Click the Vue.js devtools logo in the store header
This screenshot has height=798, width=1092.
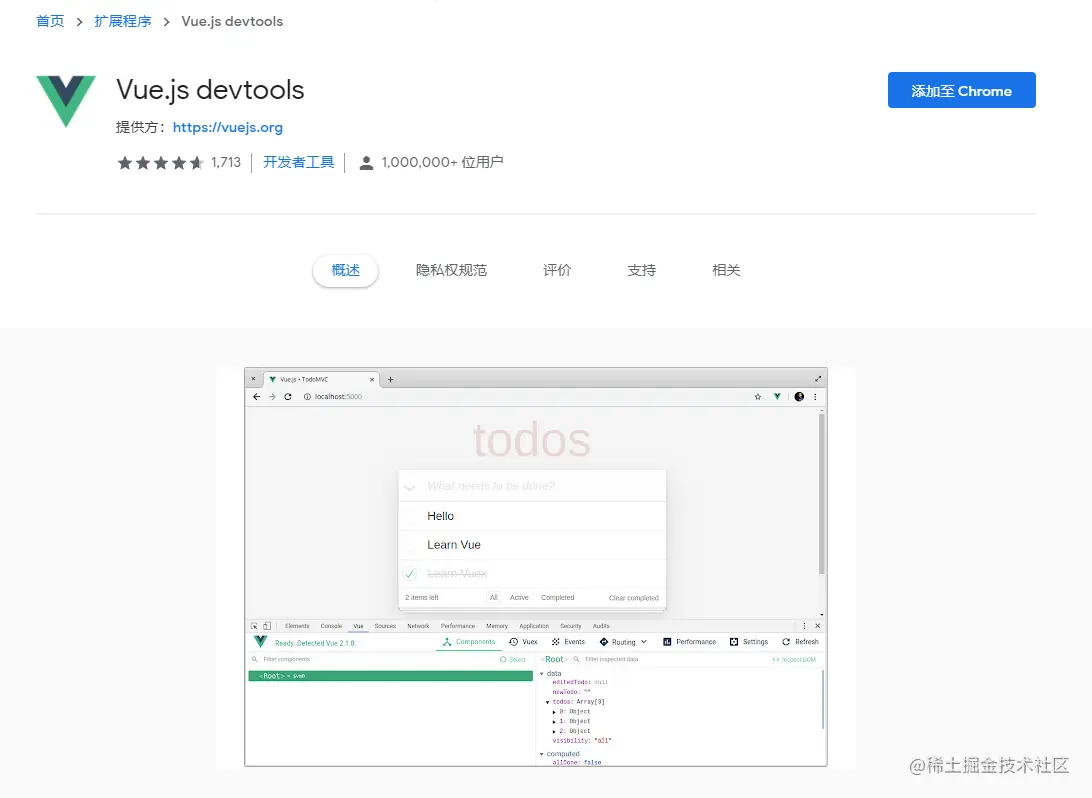pyautogui.click(x=66, y=101)
